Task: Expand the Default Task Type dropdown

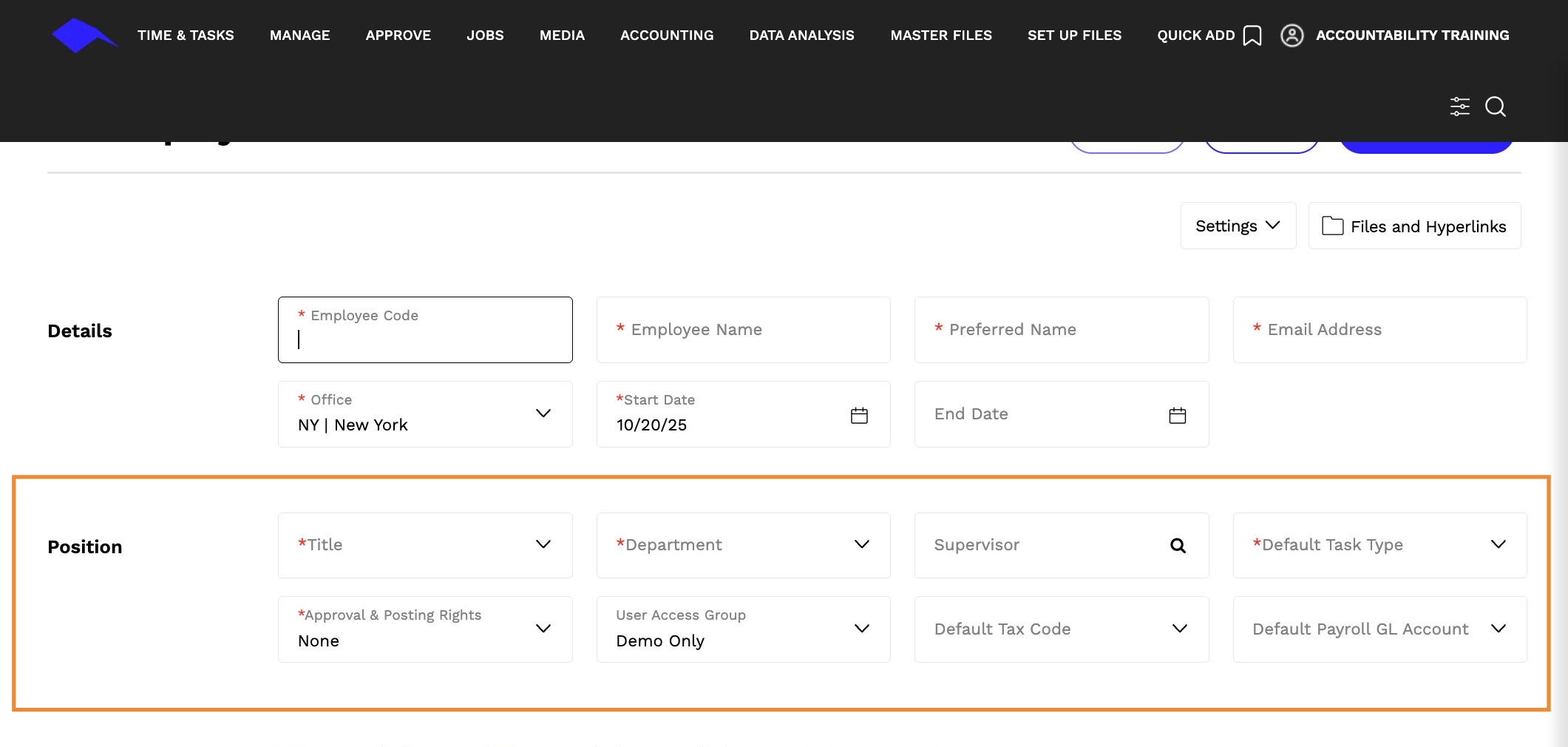Action: point(1379,545)
